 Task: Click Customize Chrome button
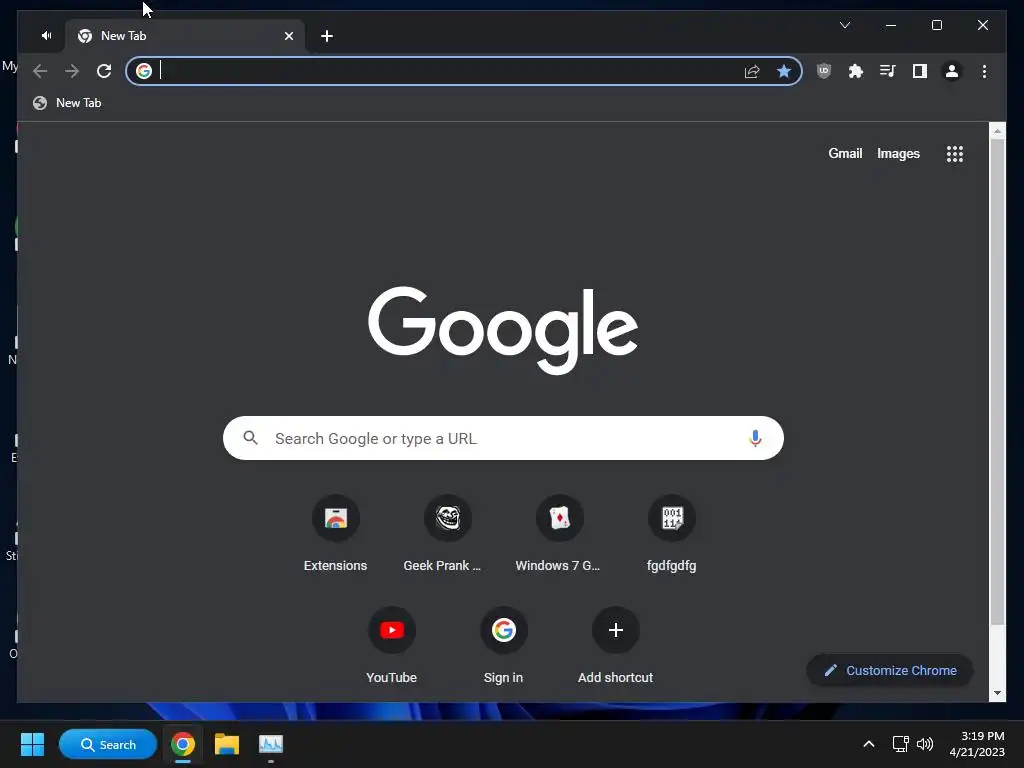tap(889, 671)
